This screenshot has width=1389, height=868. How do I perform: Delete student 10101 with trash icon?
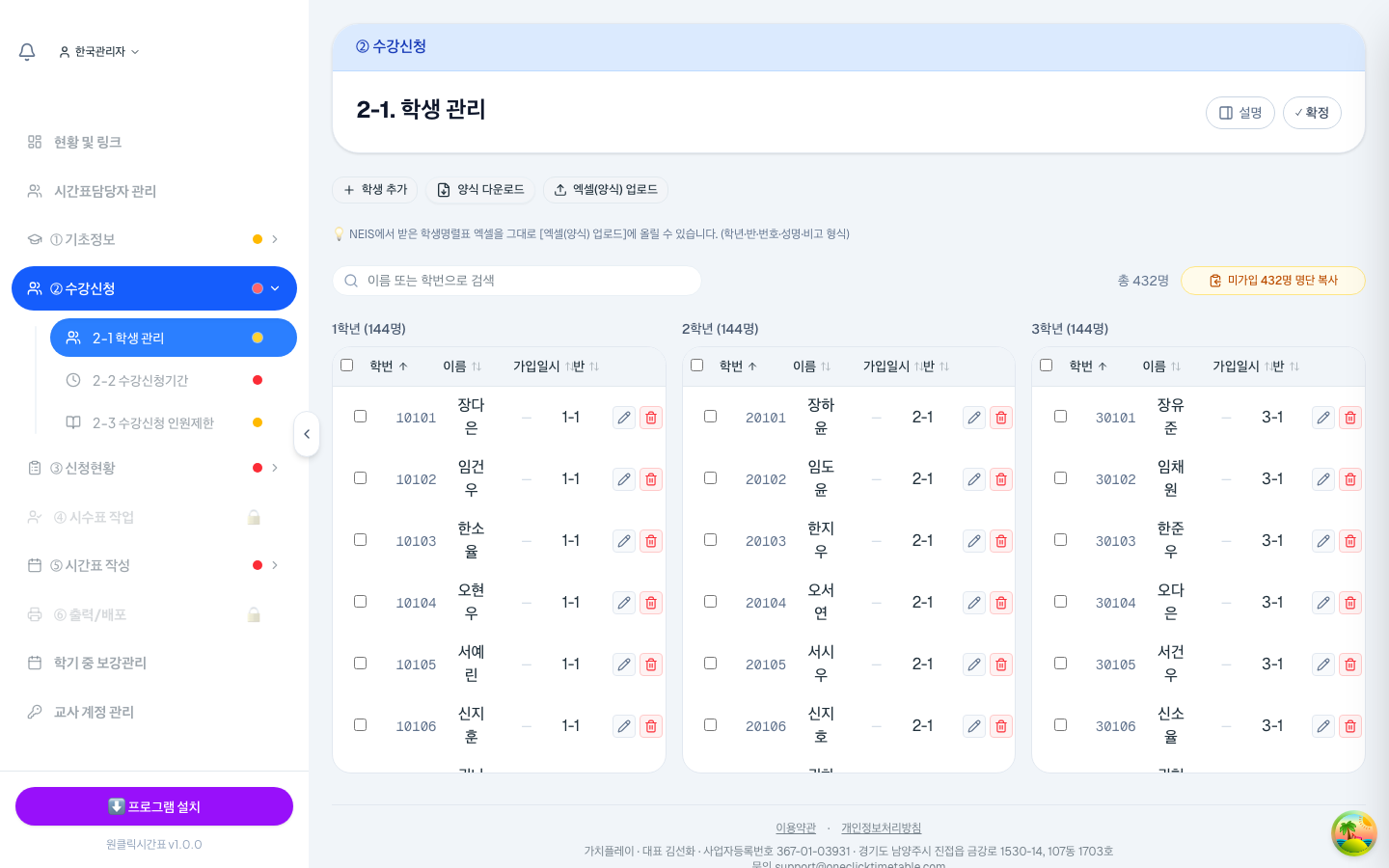click(x=651, y=418)
